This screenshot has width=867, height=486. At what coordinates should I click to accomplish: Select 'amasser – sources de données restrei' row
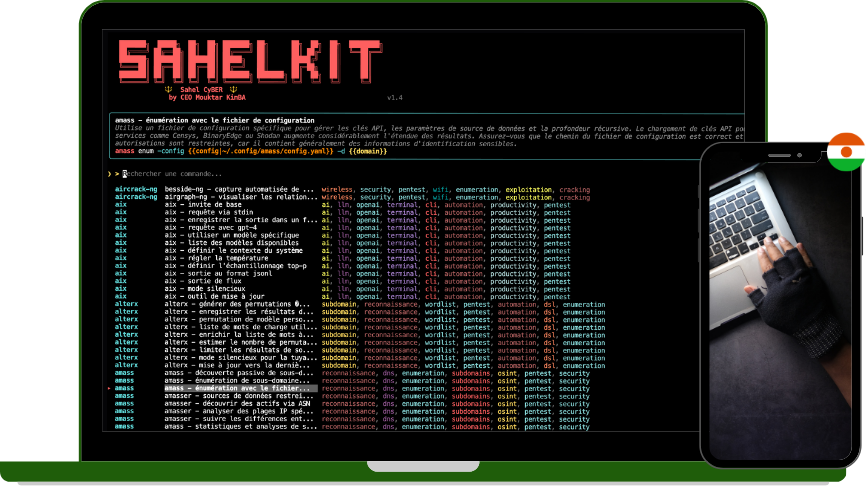point(352,396)
